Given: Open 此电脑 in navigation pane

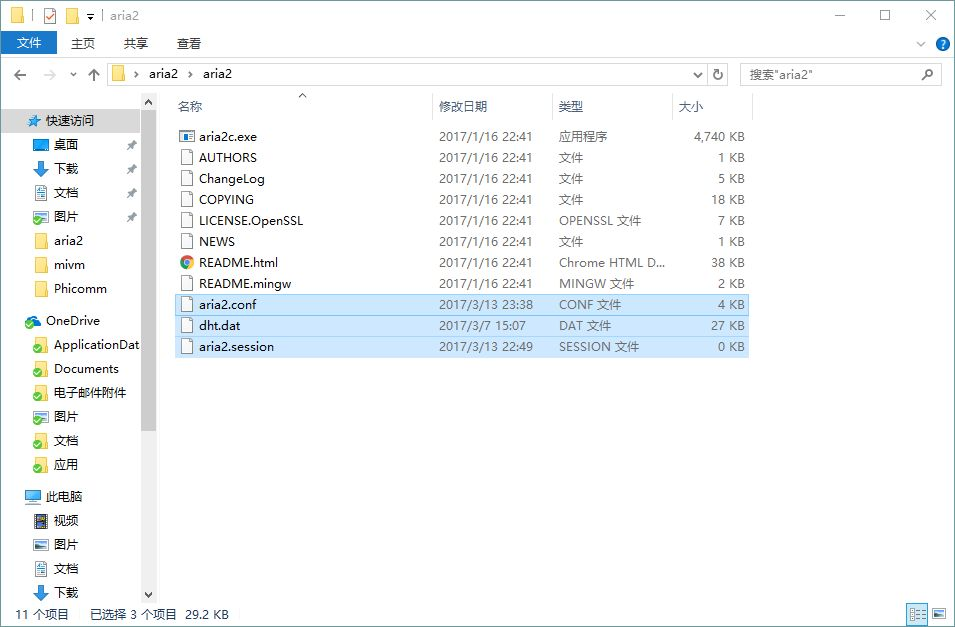Looking at the screenshot, I should click(x=54, y=497).
